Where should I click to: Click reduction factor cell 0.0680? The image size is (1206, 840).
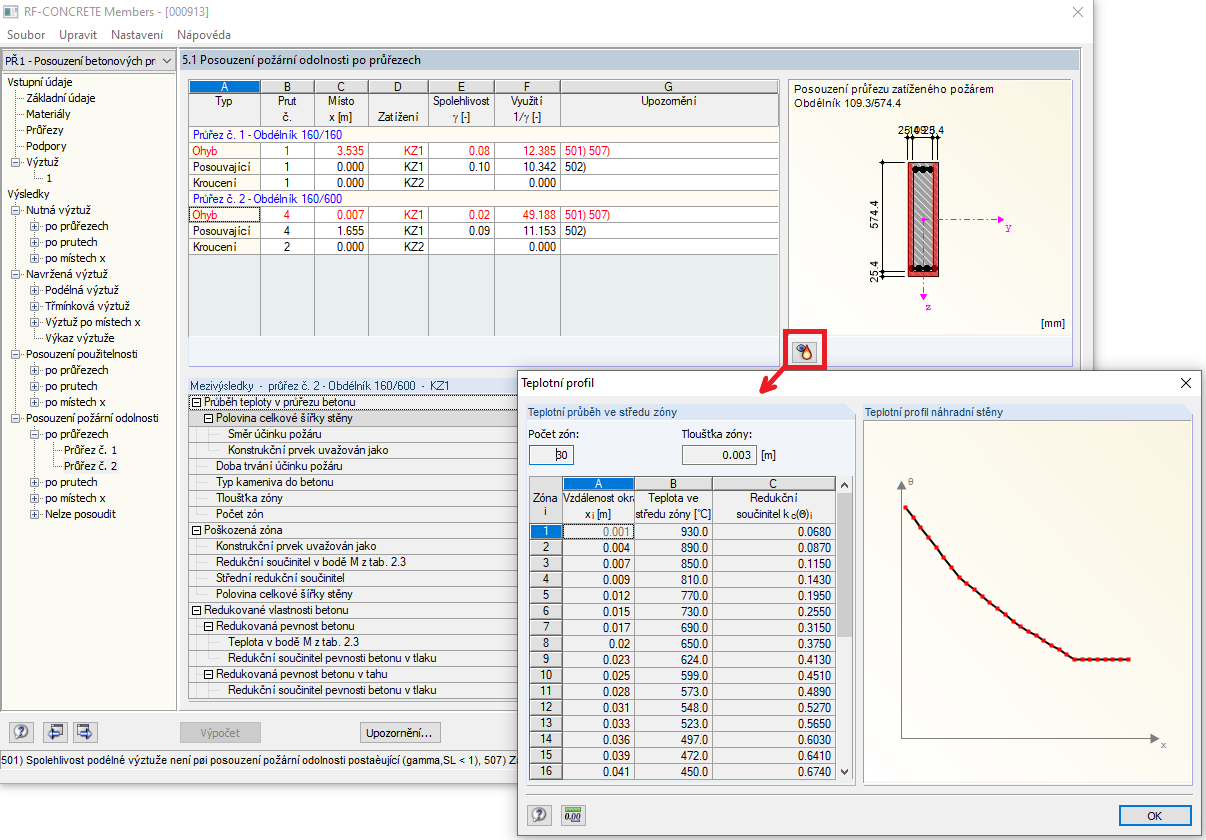point(774,532)
